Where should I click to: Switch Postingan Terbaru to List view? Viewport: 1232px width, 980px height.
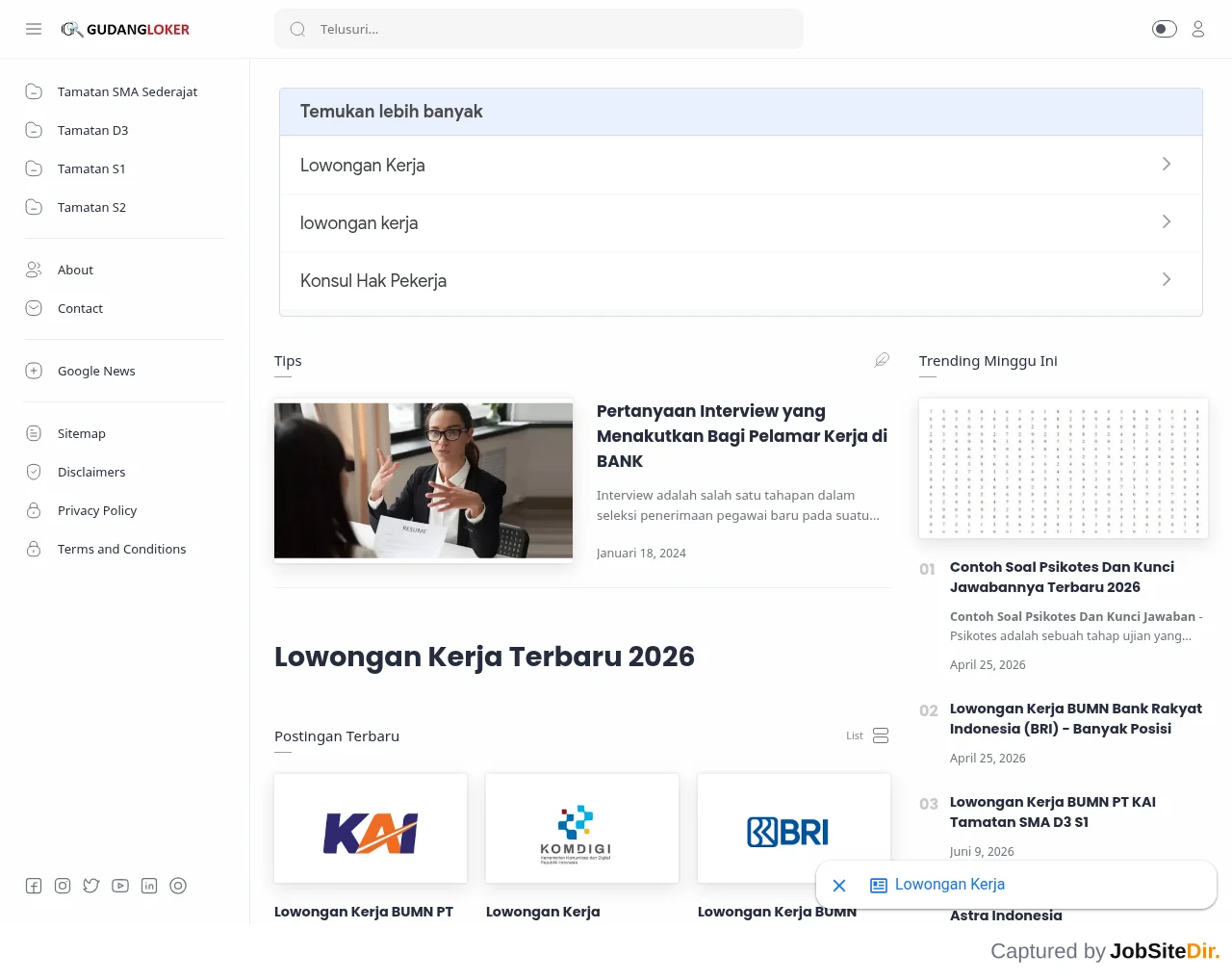tap(868, 735)
